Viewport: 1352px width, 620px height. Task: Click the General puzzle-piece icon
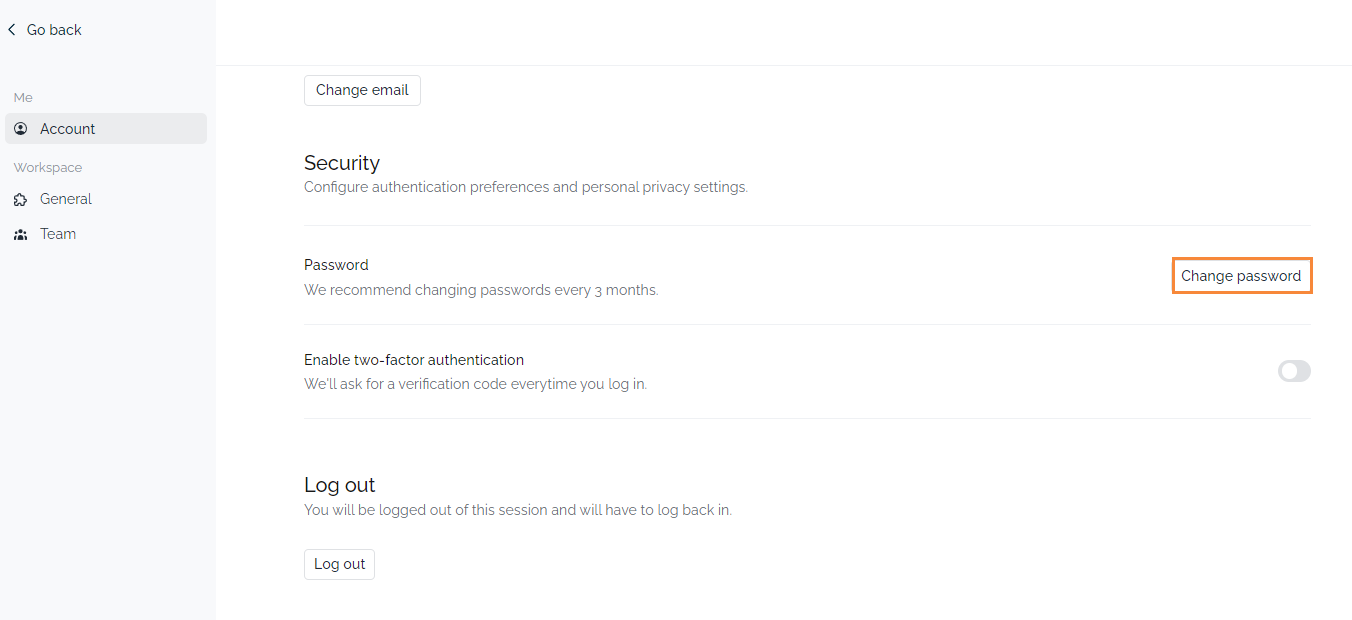point(21,199)
